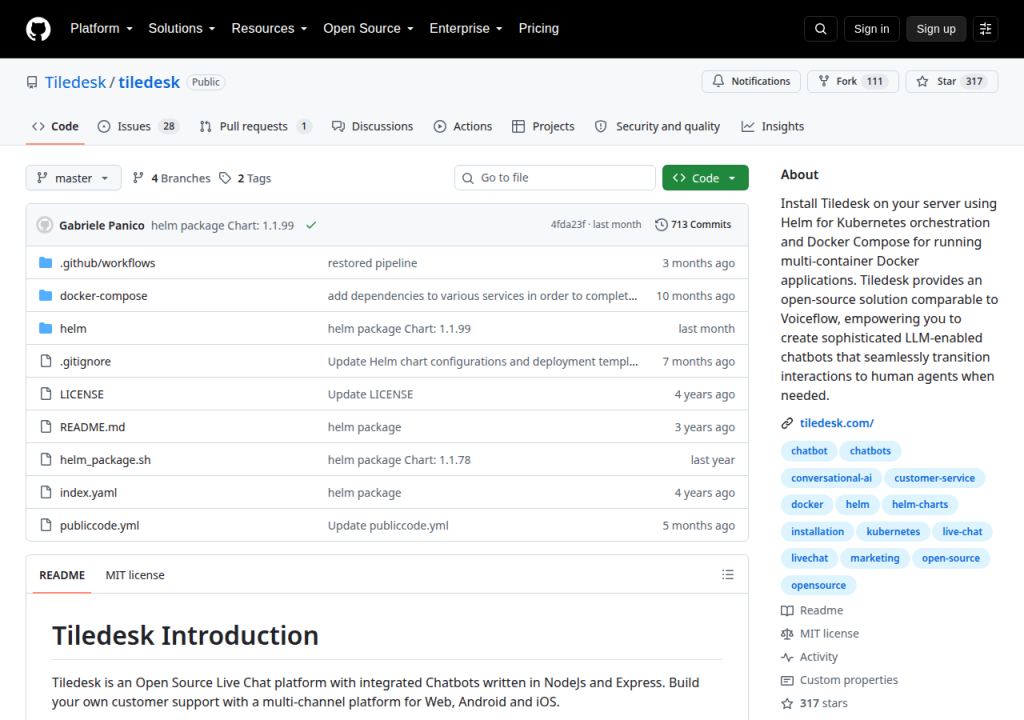
Task: Click the 317 stars link
Action: pos(823,704)
